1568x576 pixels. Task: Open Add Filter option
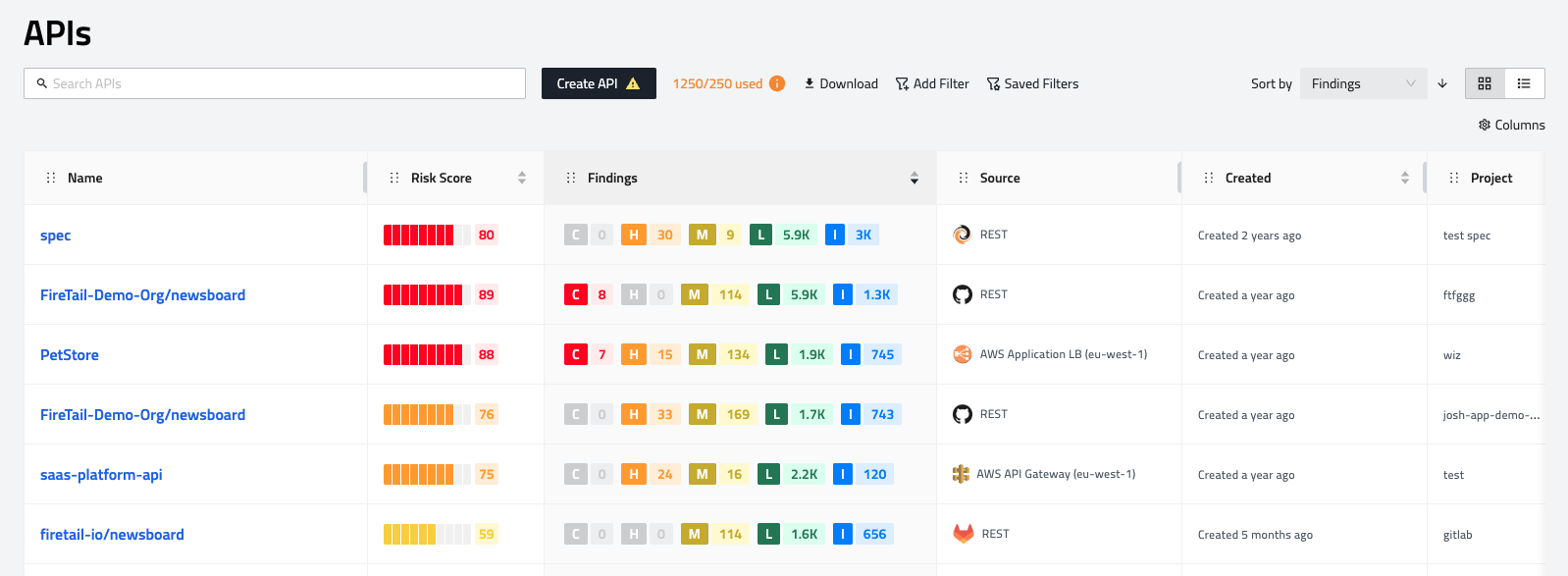pos(932,83)
